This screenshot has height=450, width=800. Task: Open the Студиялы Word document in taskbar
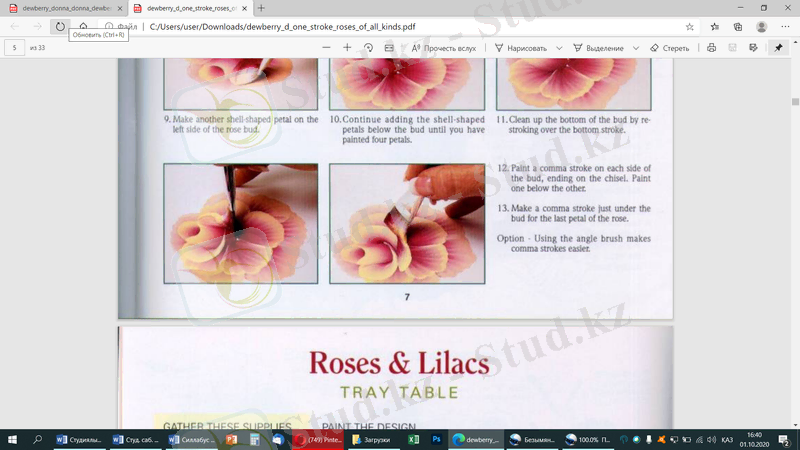pos(79,439)
